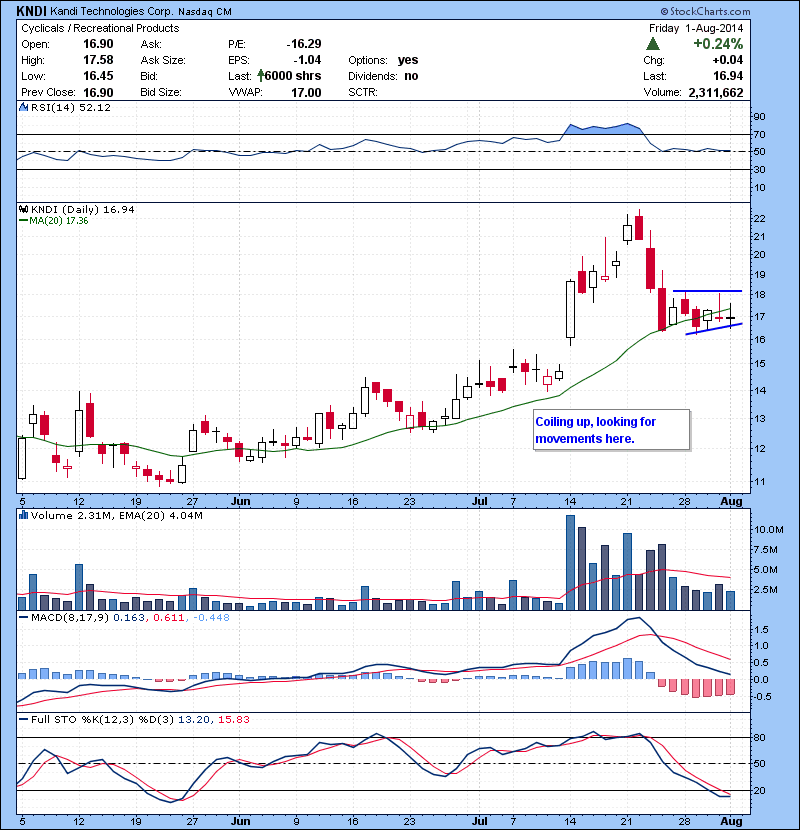Click the Options yes value

pos(408,60)
